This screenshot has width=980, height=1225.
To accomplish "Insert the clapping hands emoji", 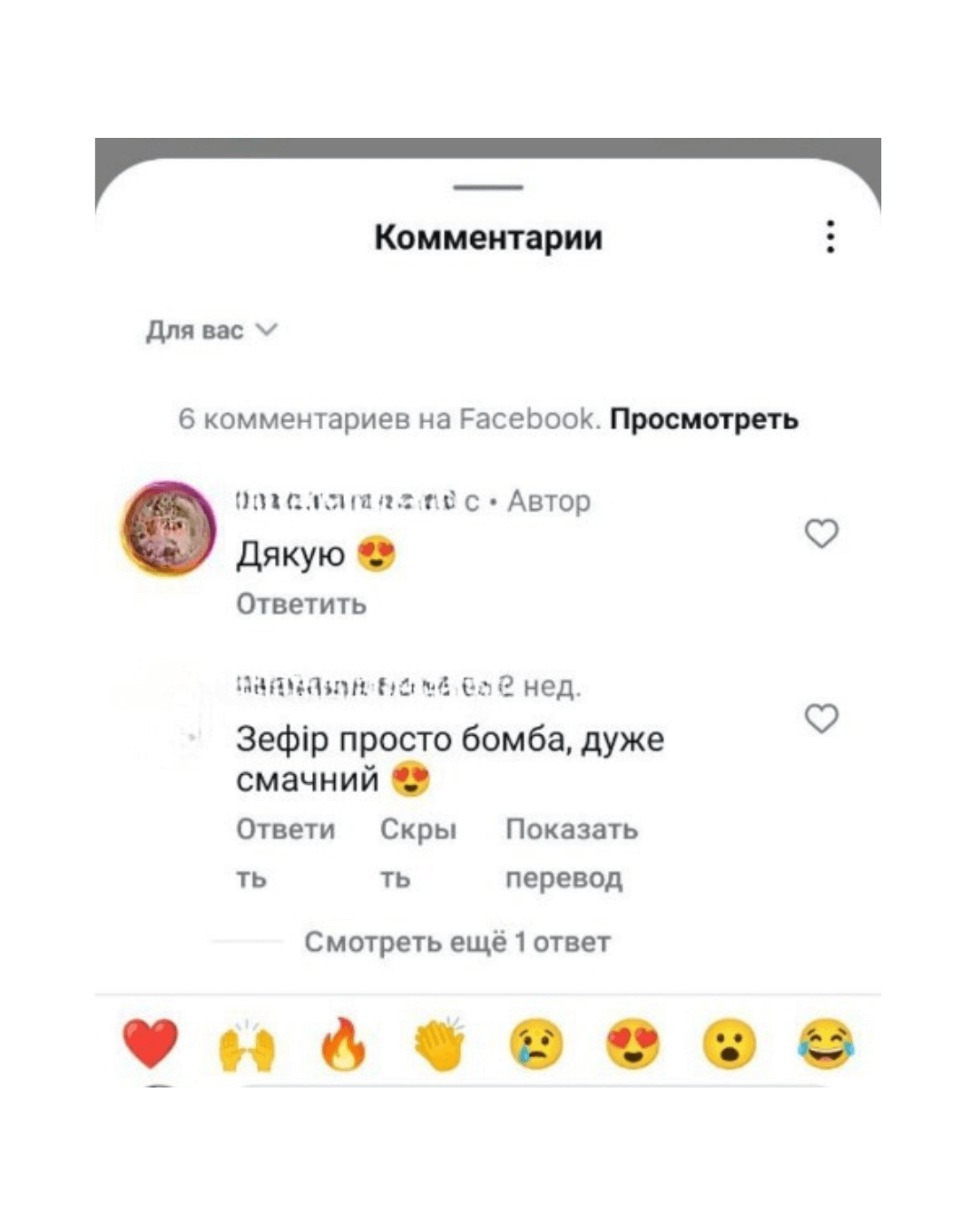I will coord(440,1044).
